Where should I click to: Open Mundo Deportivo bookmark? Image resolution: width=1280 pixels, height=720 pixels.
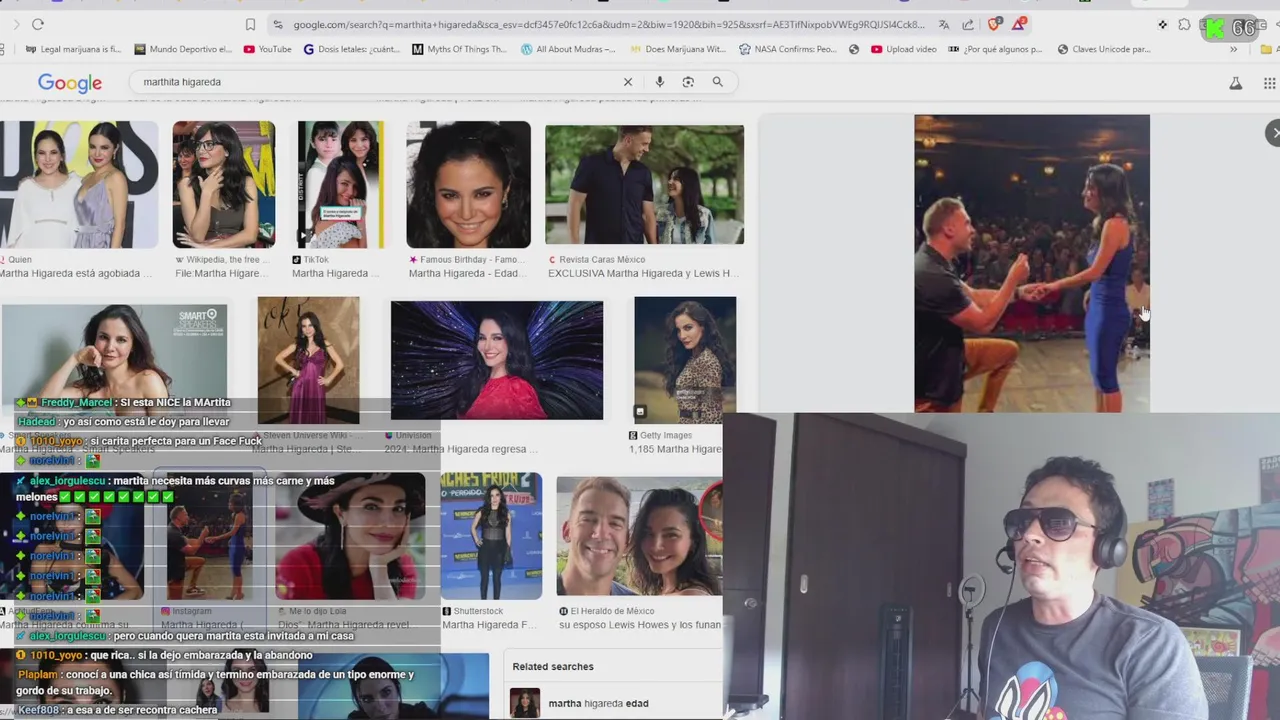click(x=183, y=49)
